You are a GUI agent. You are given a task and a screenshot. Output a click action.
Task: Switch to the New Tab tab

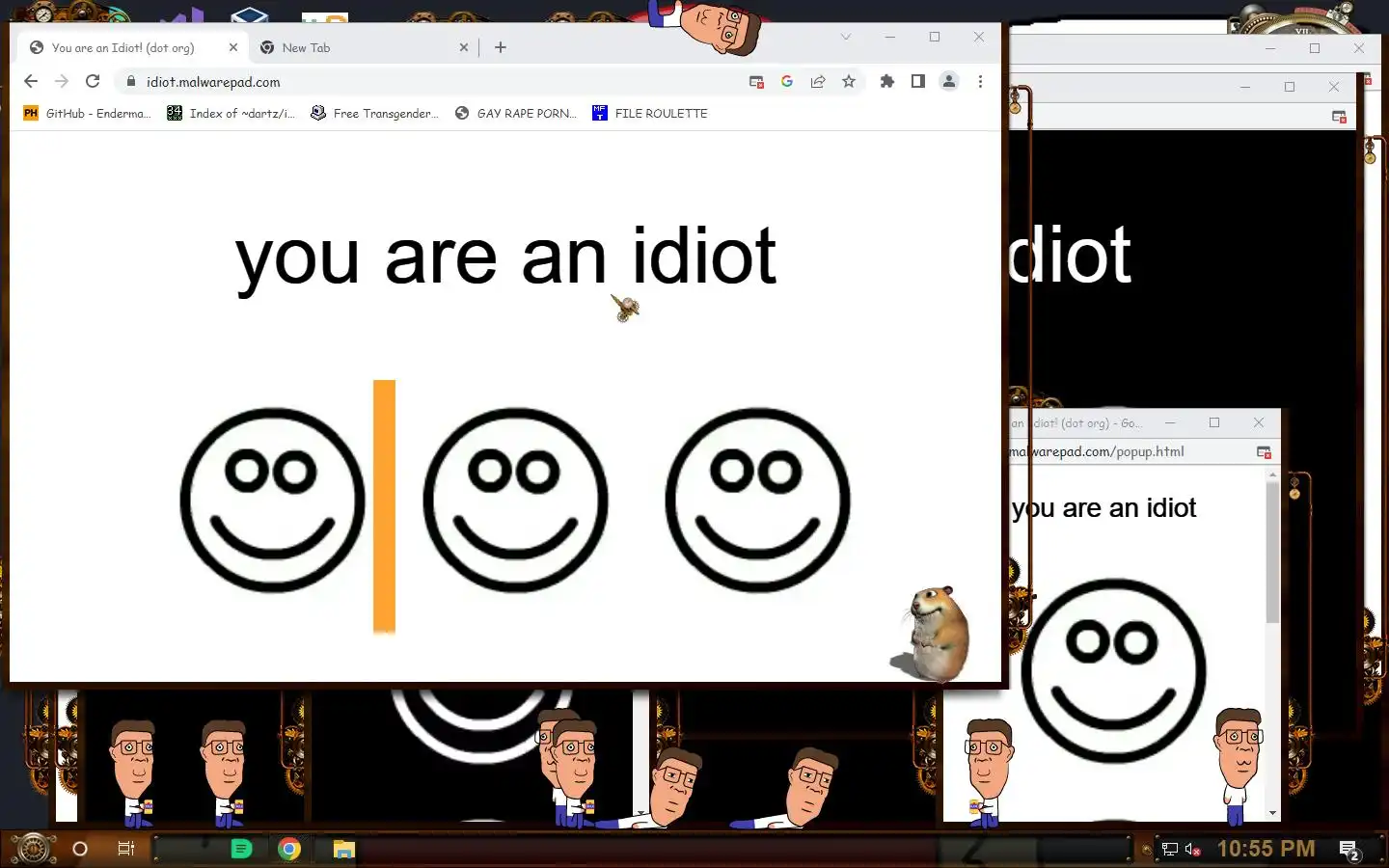point(364,47)
